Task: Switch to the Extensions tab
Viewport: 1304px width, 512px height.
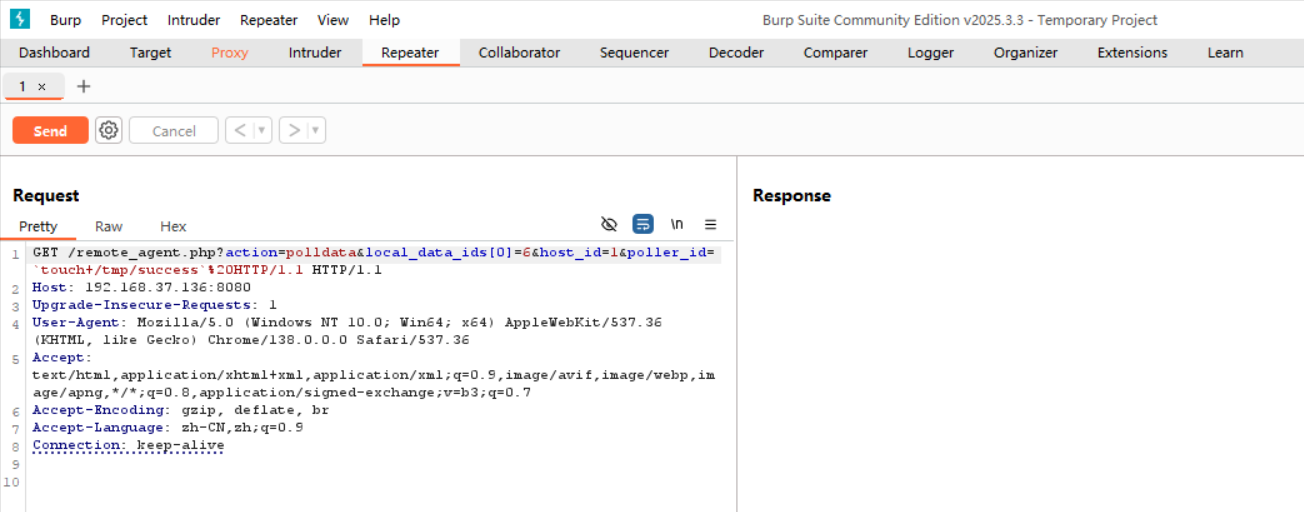Action: point(1132,53)
